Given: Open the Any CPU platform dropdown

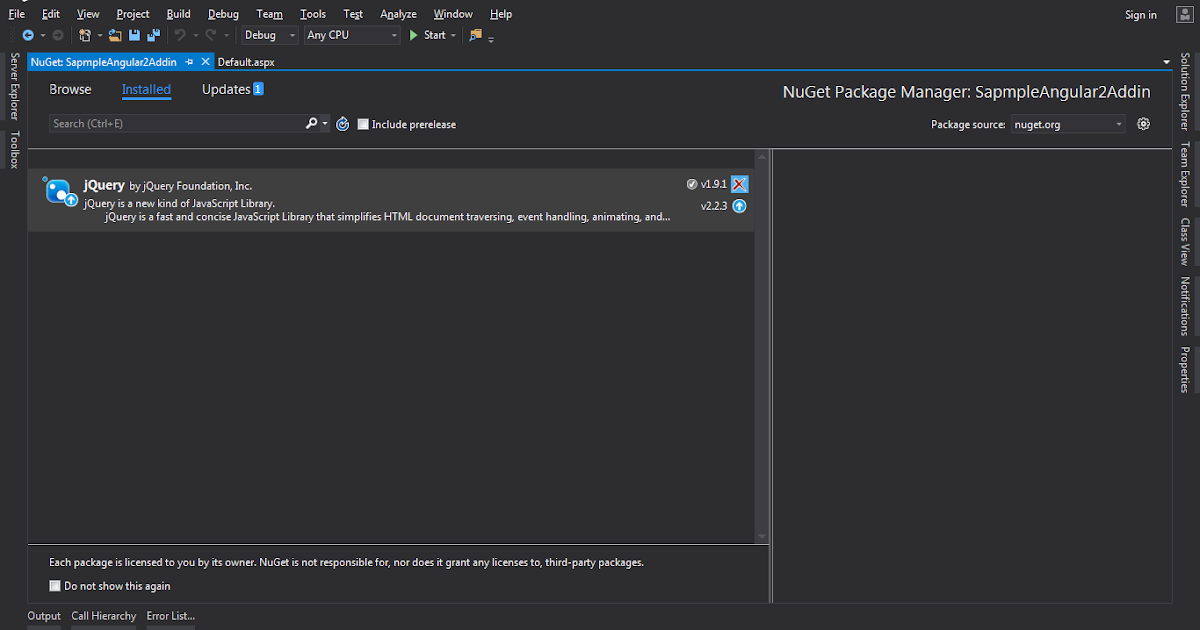Looking at the screenshot, I should 350,34.
